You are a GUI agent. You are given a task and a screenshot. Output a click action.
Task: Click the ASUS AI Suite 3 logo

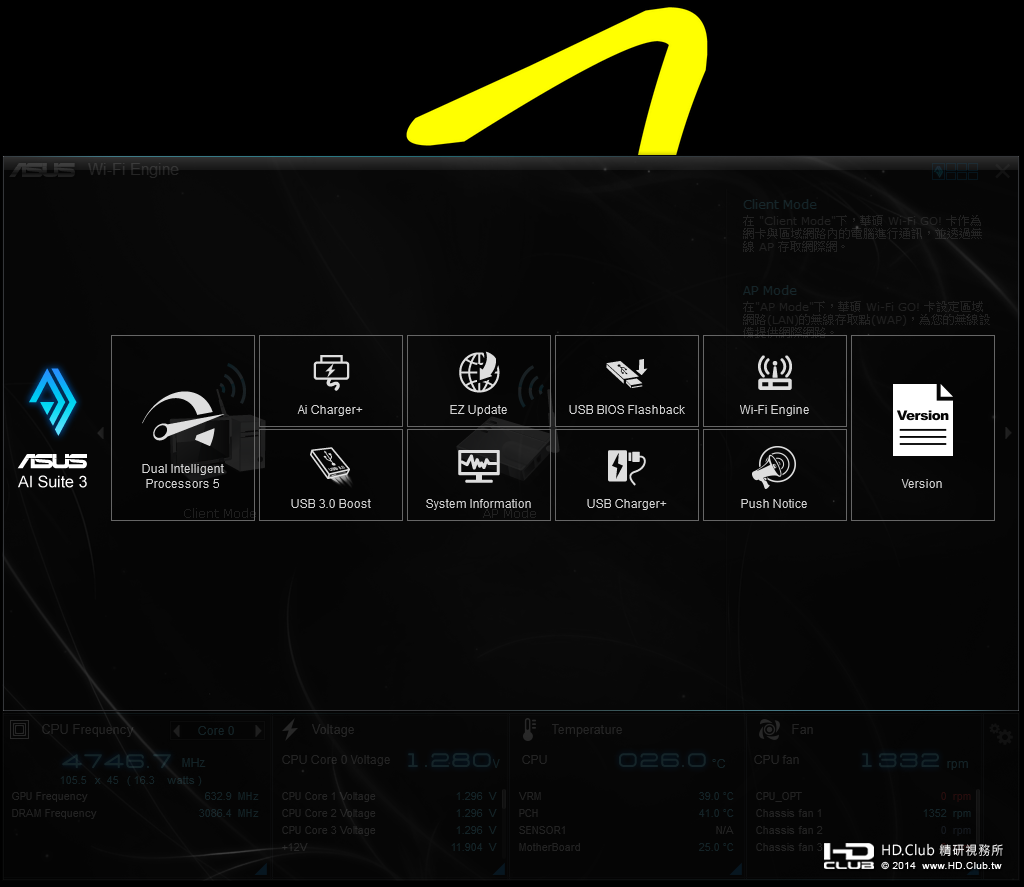point(52,428)
